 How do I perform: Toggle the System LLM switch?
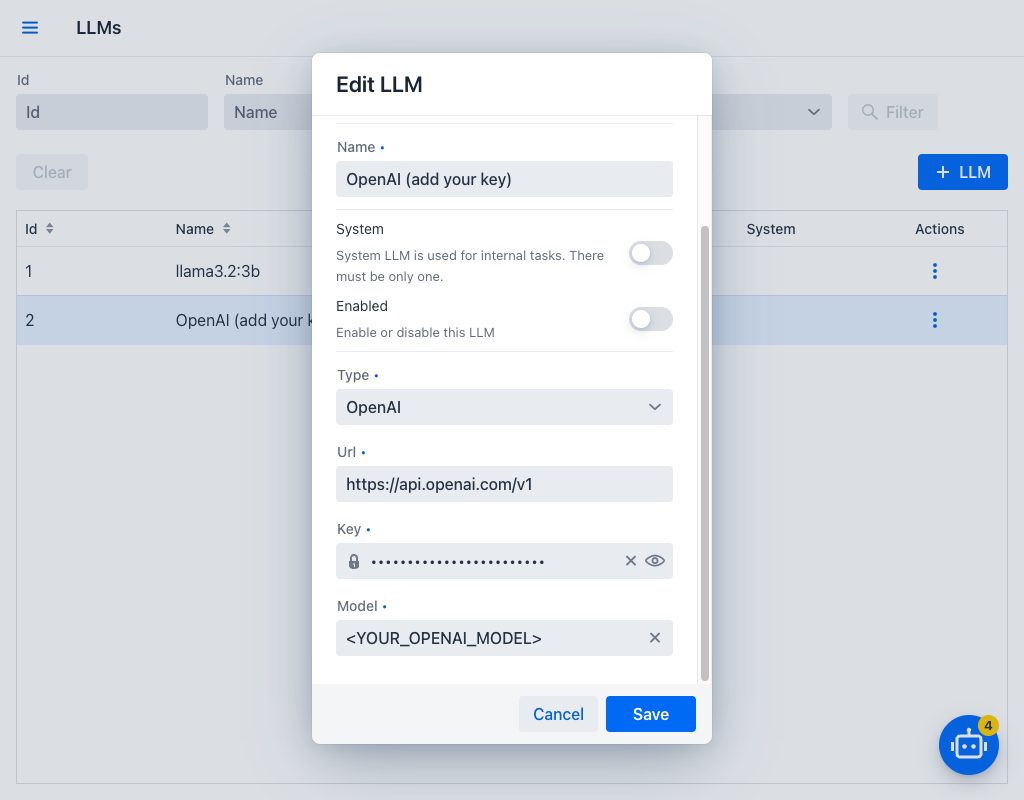[650, 253]
